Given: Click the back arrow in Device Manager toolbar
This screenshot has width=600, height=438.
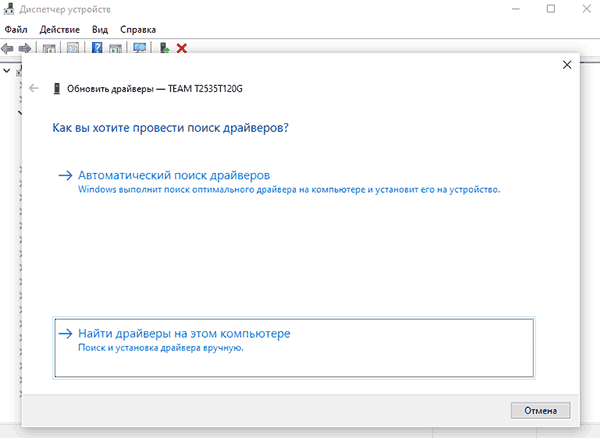Looking at the screenshot, I should tap(7, 48).
